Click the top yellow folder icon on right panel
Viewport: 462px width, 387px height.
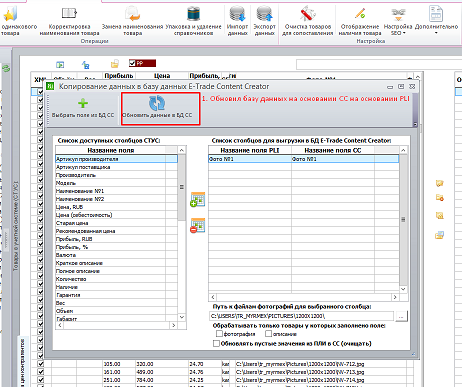(439, 183)
